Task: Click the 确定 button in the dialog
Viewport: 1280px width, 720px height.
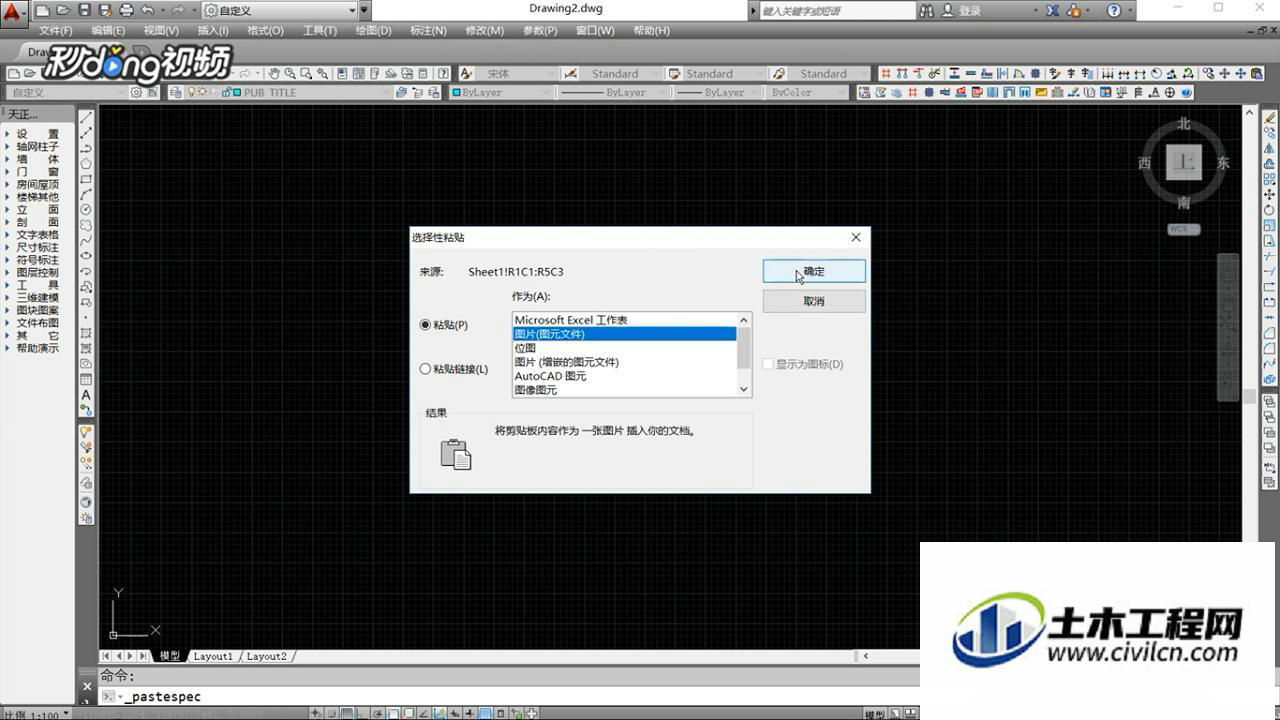Action: [x=813, y=270]
